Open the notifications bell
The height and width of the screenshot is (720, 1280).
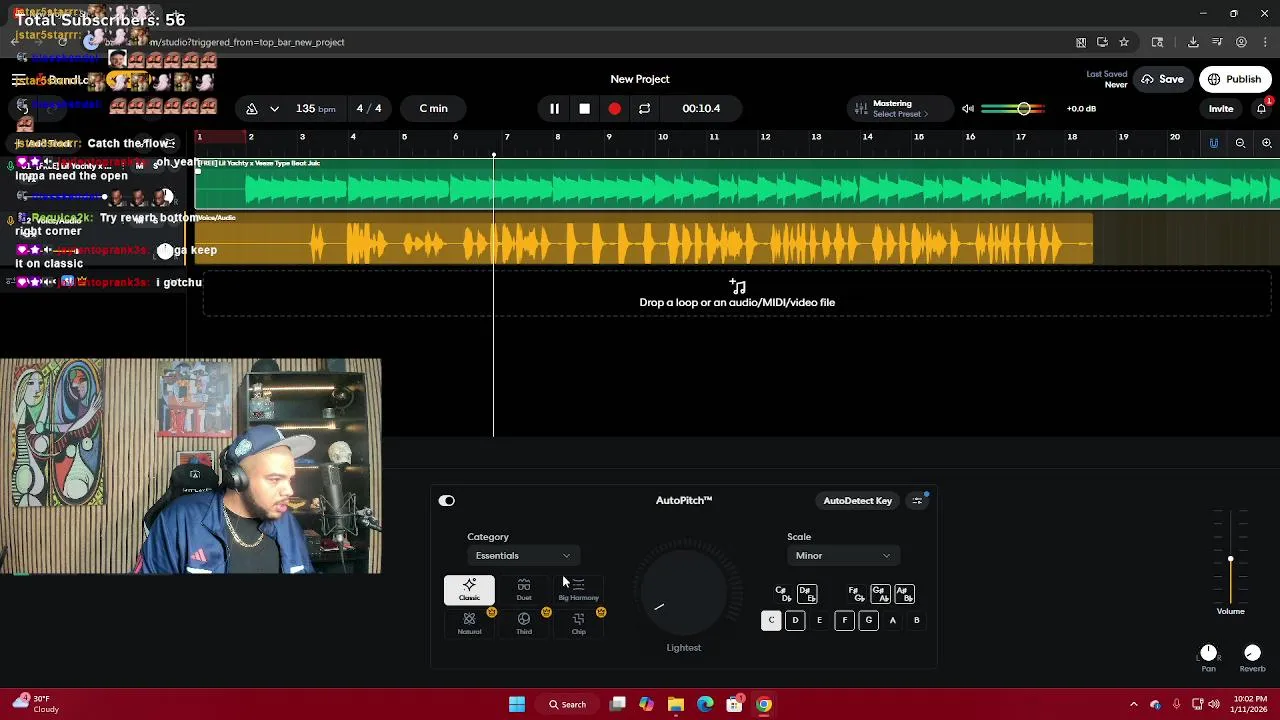coord(1261,108)
